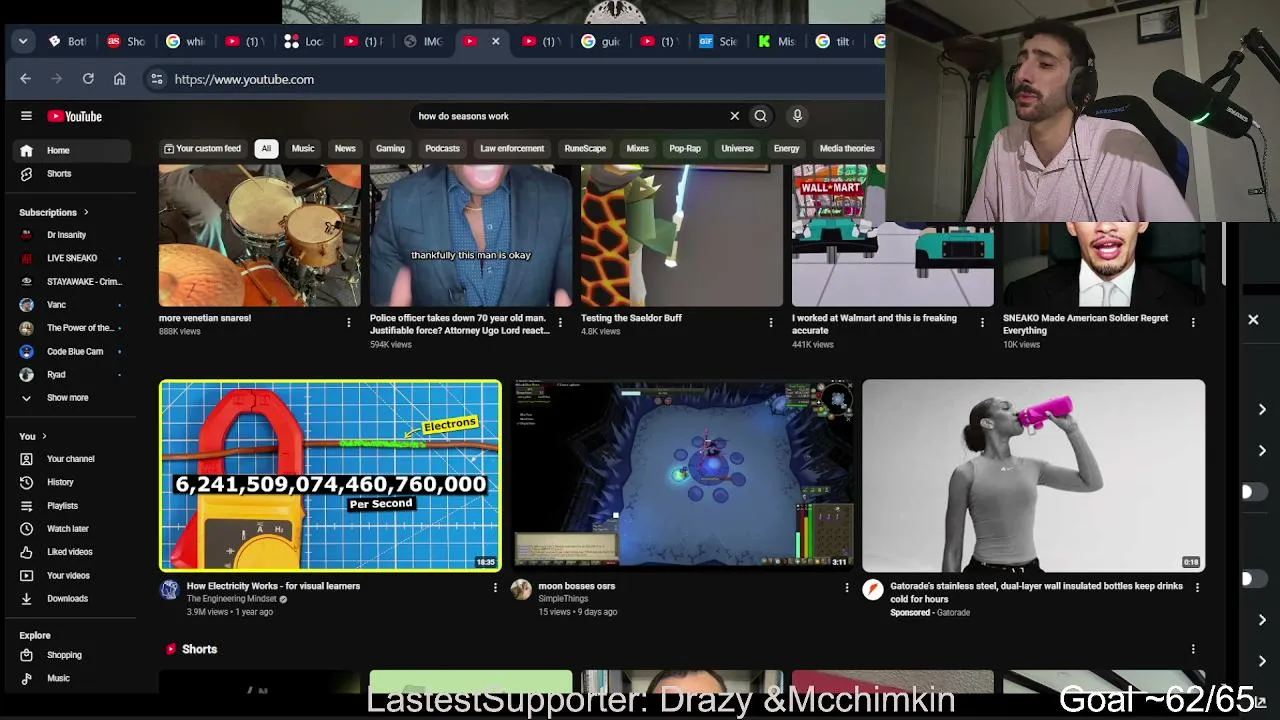Expand the You section arrow
Screen dimensions: 1280x720
tap(44, 436)
